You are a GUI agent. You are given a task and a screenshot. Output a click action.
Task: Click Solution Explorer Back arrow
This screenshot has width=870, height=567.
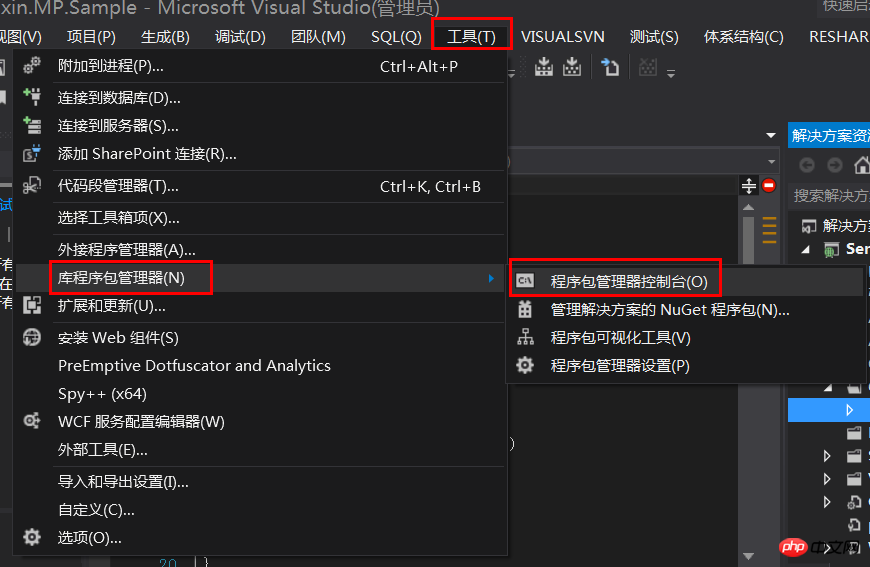pyautogui.click(x=807, y=165)
